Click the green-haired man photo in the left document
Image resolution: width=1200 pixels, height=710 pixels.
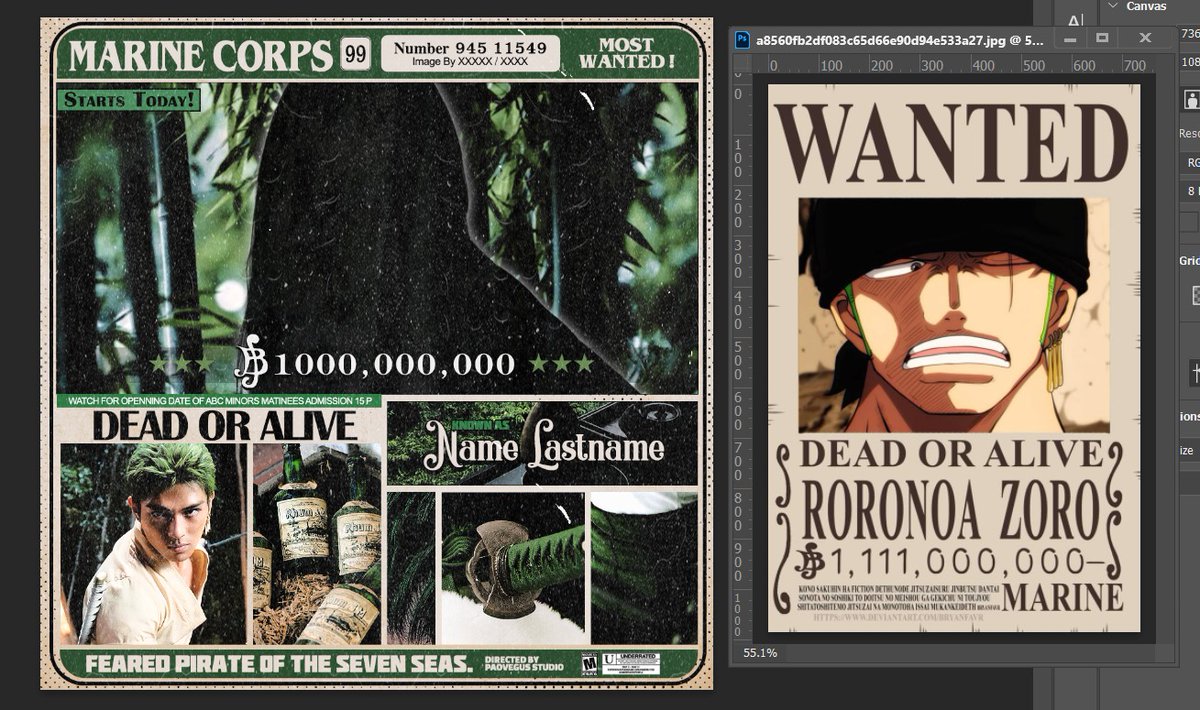click(x=153, y=543)
